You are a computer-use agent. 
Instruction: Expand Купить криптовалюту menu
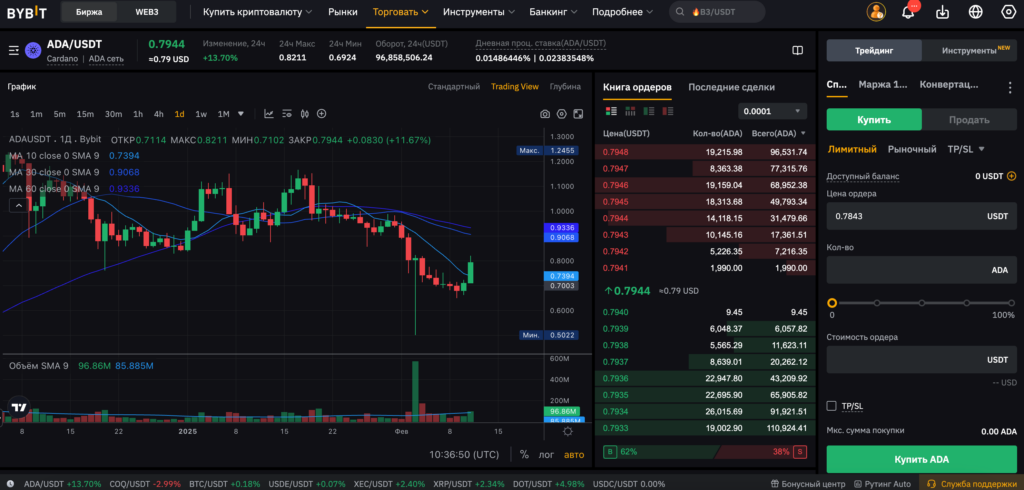pyautogui.click(x=257, y=12)
